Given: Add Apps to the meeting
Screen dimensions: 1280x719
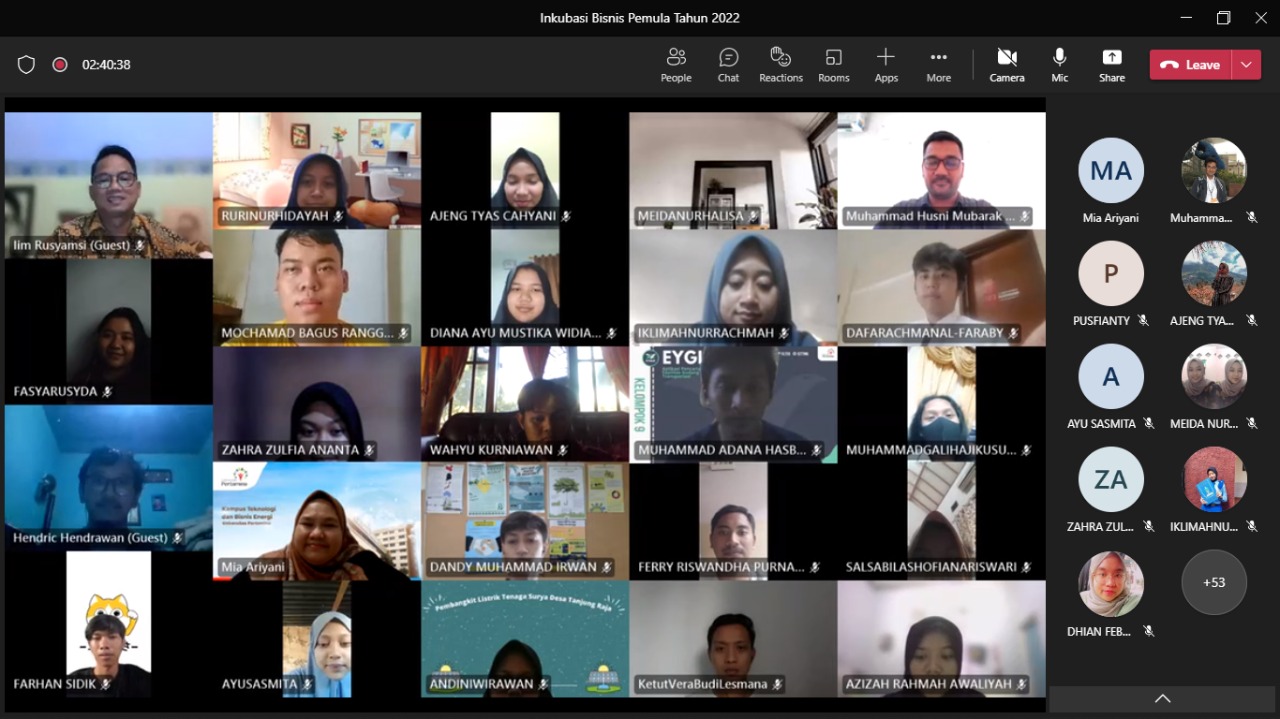Looking at the screenshot, I should (x=886, y=65).
